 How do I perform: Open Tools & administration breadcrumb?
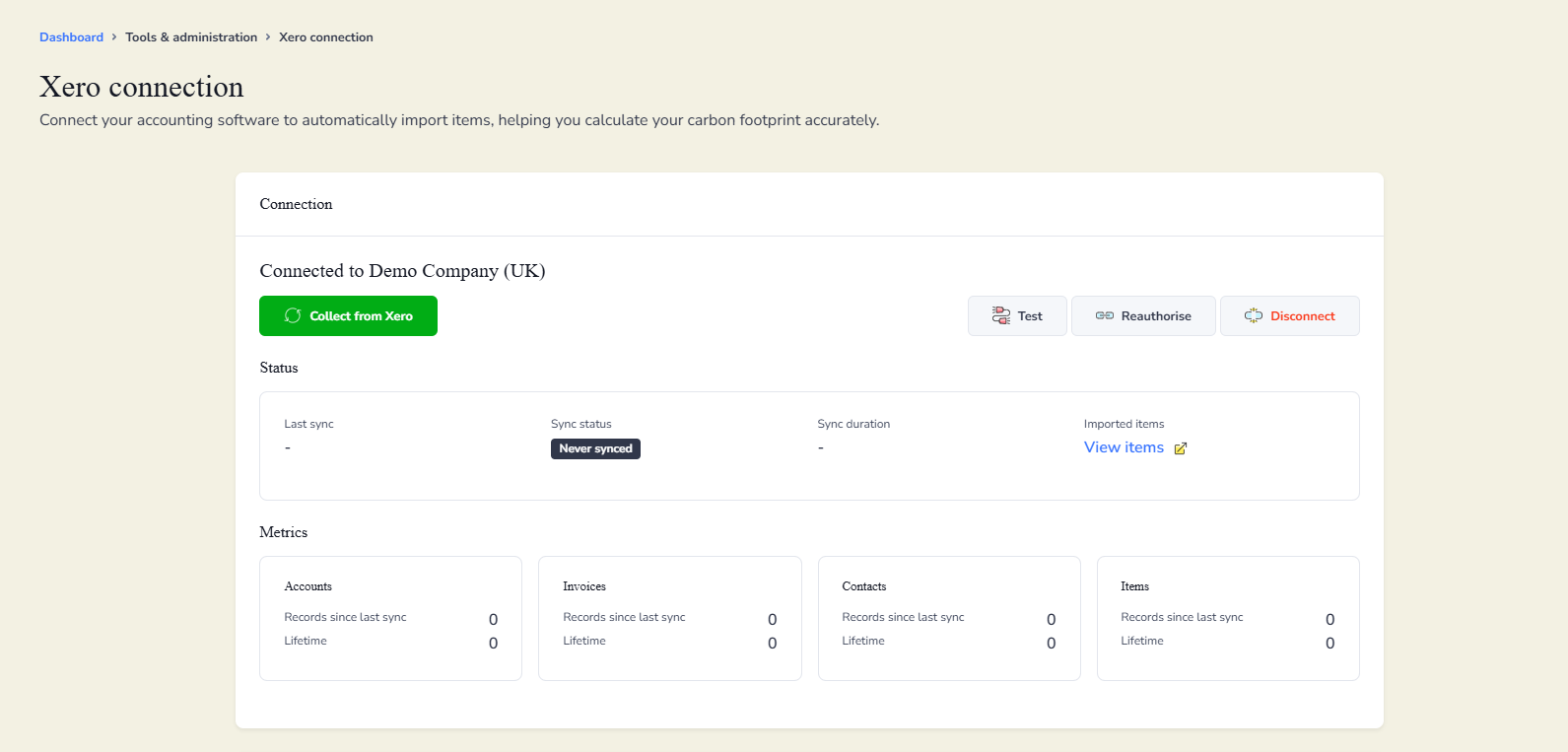(x=191, y=37)
